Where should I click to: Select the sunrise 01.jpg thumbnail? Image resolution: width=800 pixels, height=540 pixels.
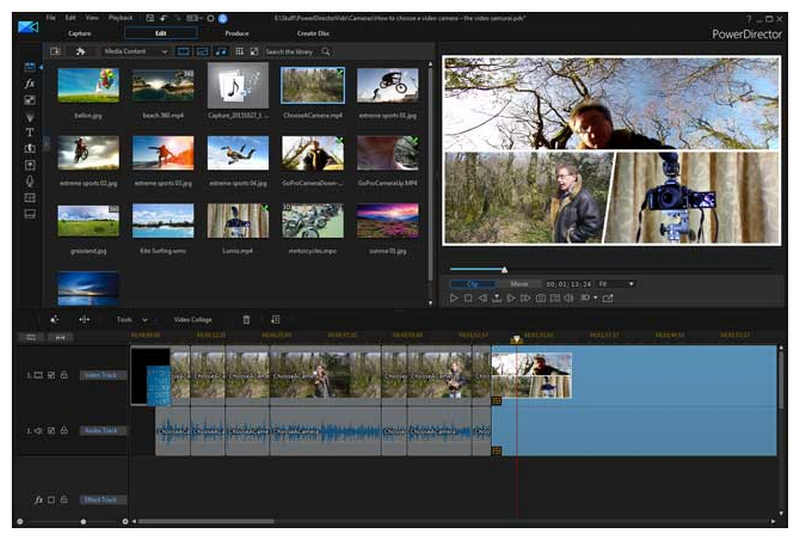click(x=388, y=221)
